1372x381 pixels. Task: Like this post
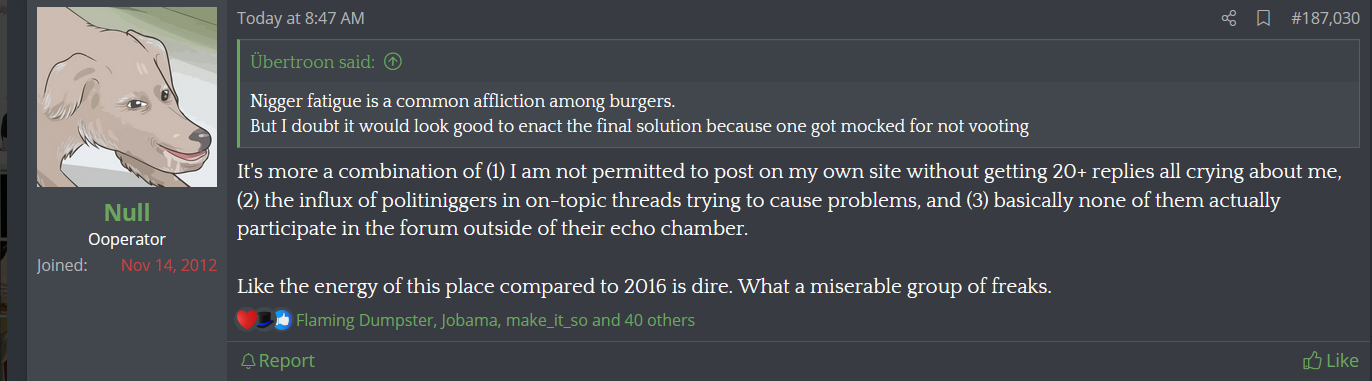(x=1331, y=361)
